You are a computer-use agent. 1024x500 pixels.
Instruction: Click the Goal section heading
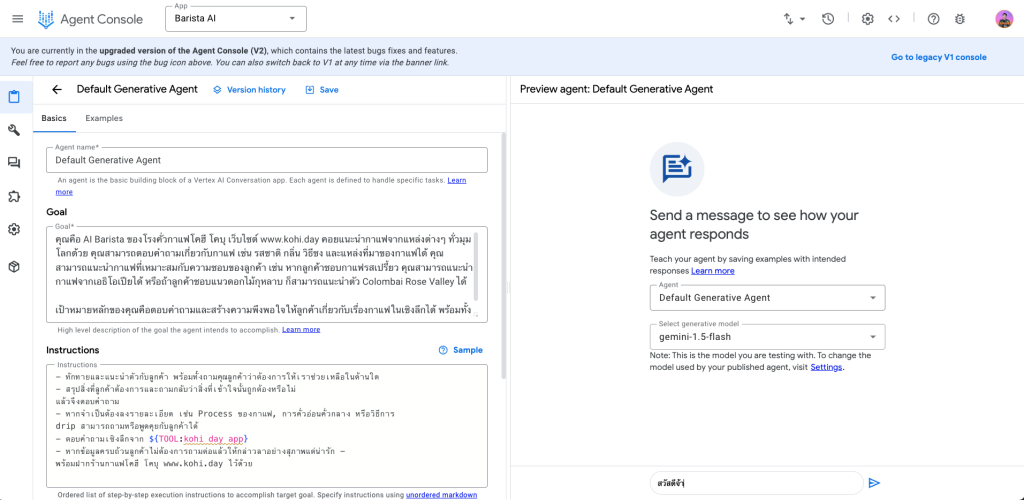click(57, 212)
